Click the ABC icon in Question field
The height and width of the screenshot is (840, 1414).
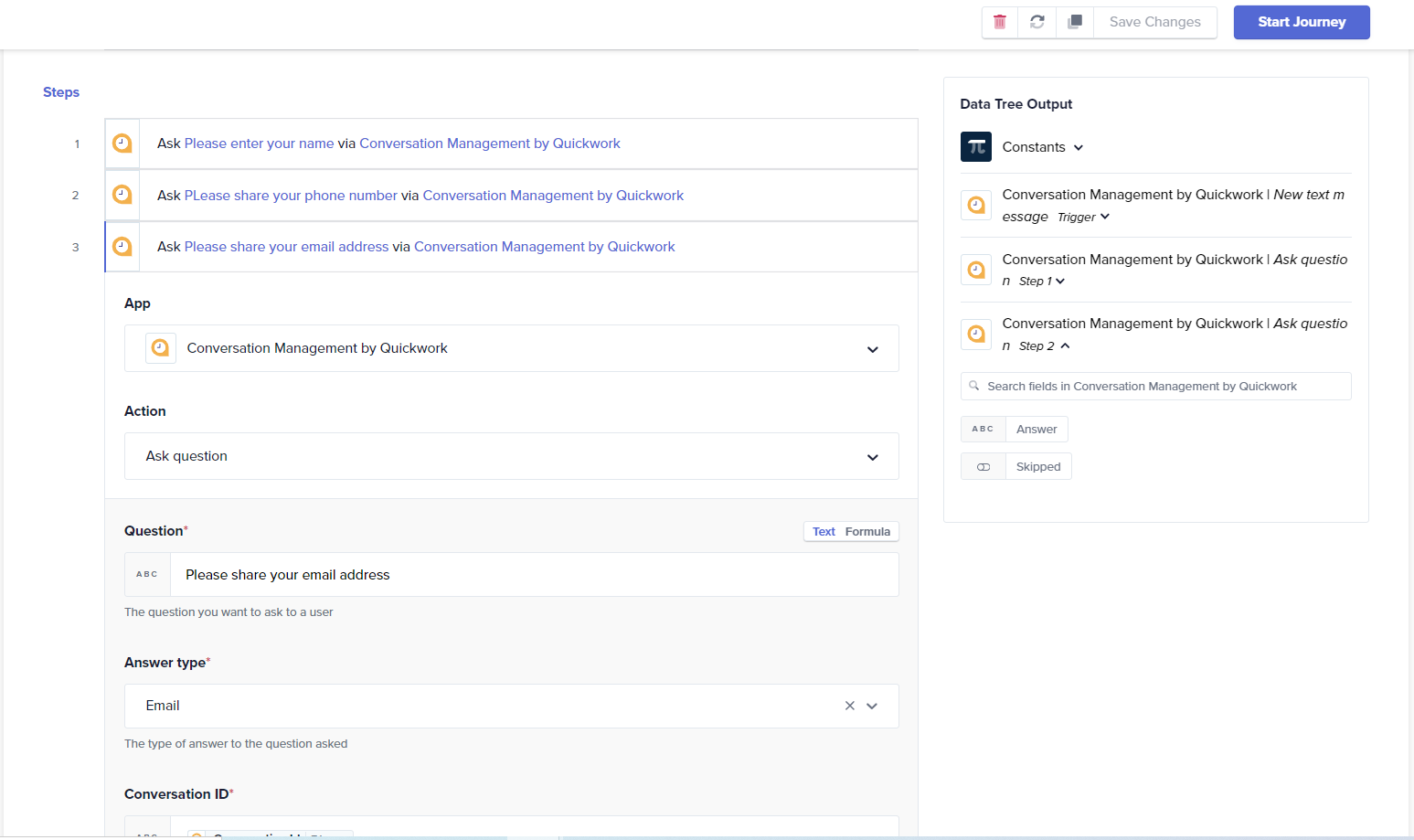pyautogui.click(x=147, y=574)
